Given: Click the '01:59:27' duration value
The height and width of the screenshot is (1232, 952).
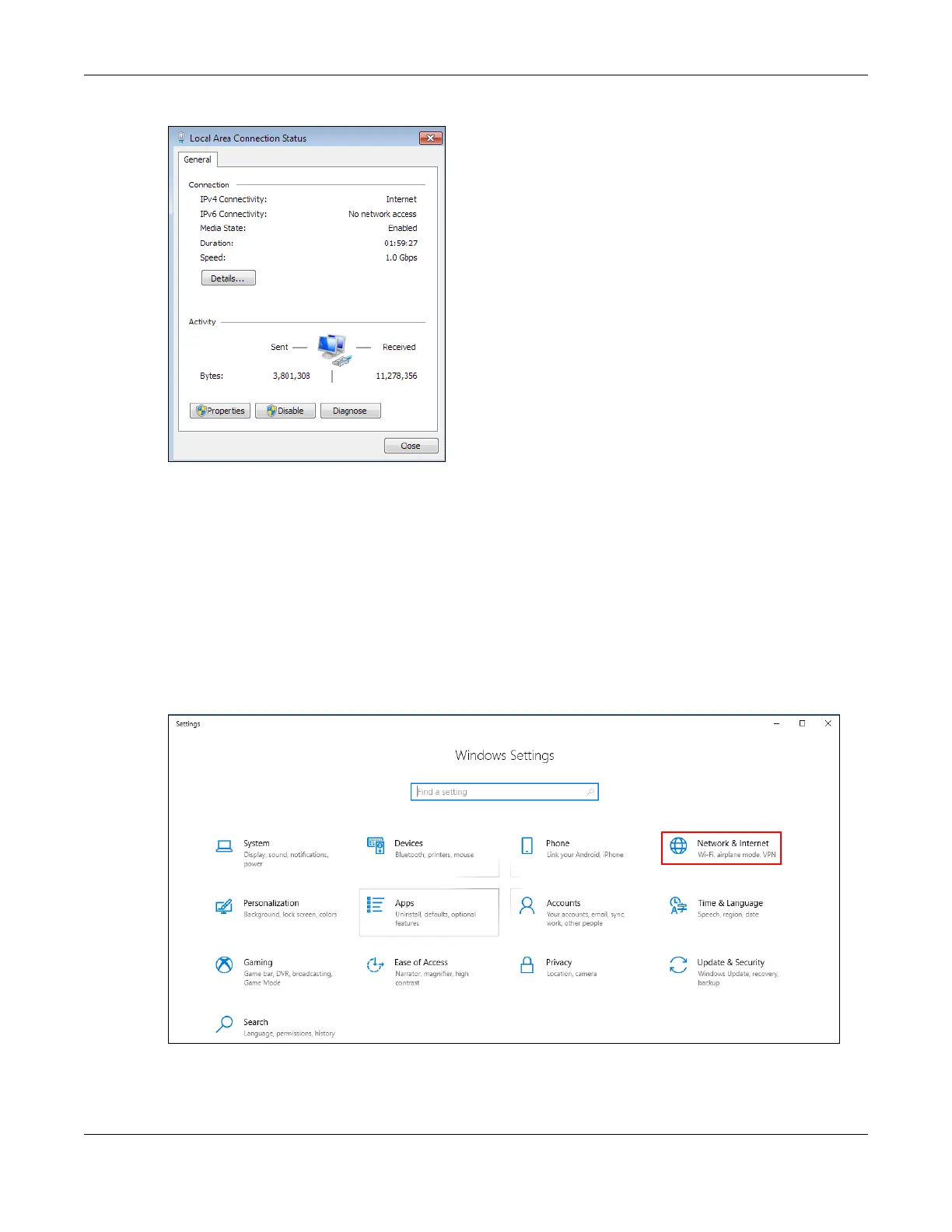Looking at the screenshot, I should 401,243.
